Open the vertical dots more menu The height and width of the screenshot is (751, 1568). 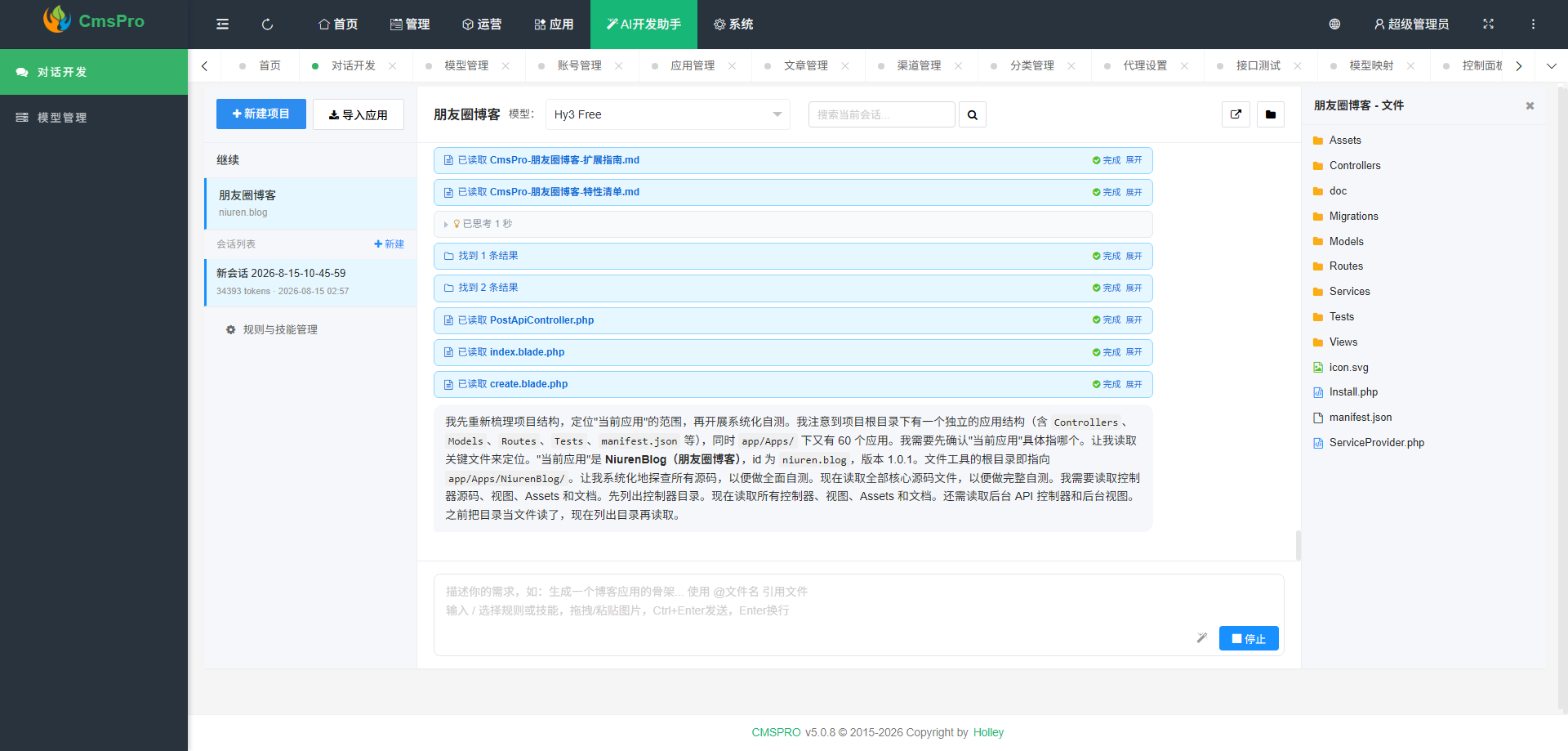pyautogui.click(x=1533, y=25)
